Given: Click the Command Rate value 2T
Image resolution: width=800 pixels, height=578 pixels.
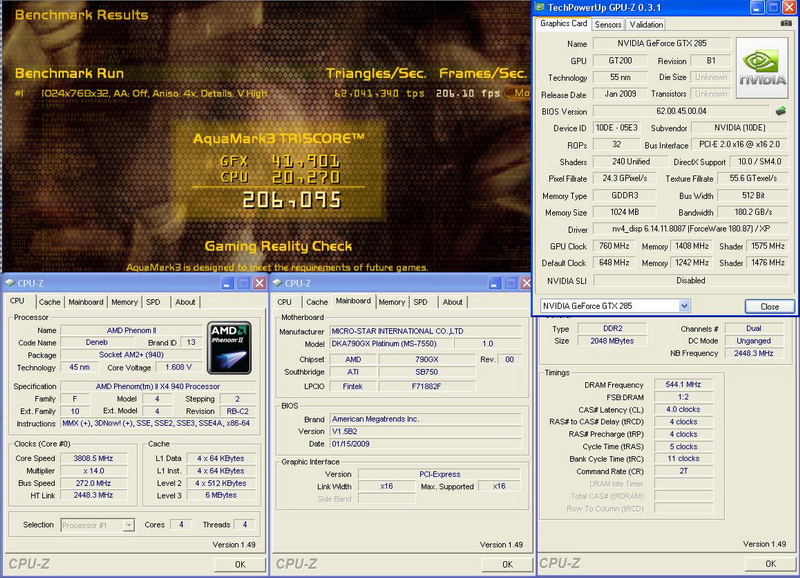Looking at the screenshot, I should coord(683,471).
